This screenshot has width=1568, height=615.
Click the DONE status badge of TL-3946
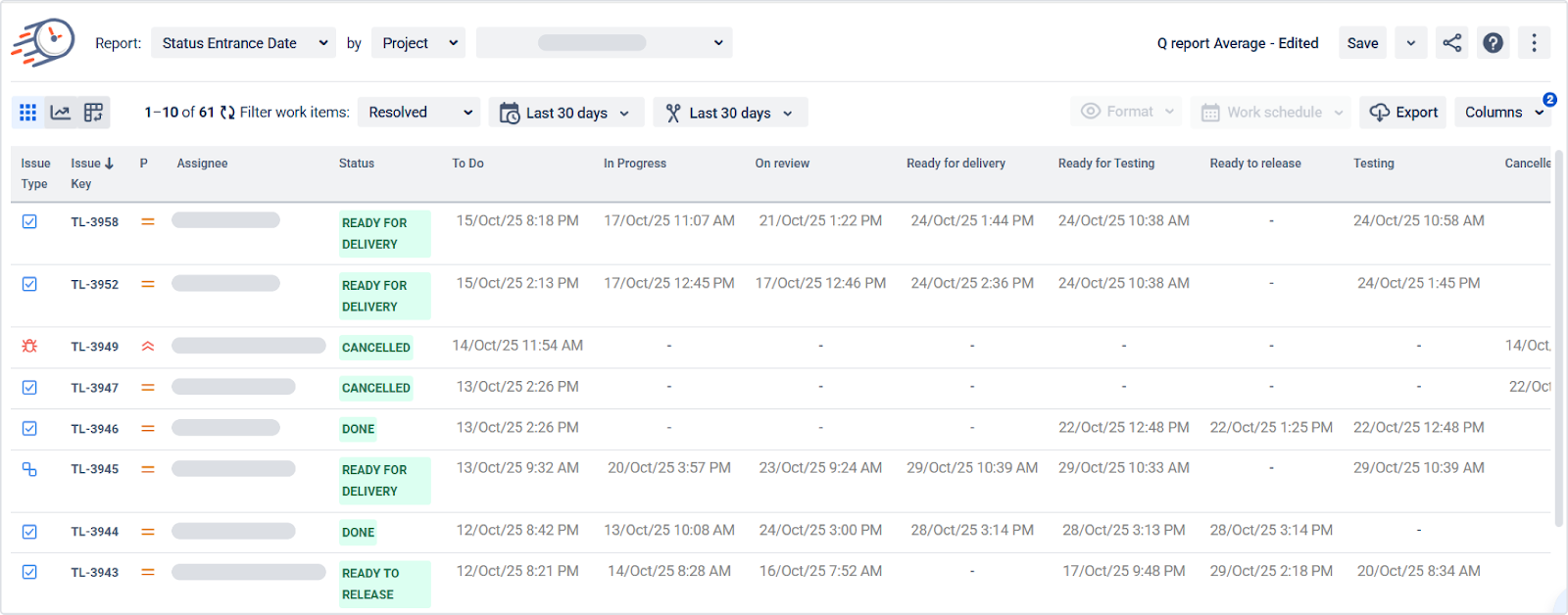pyautogui.click(x=359, y=429)
